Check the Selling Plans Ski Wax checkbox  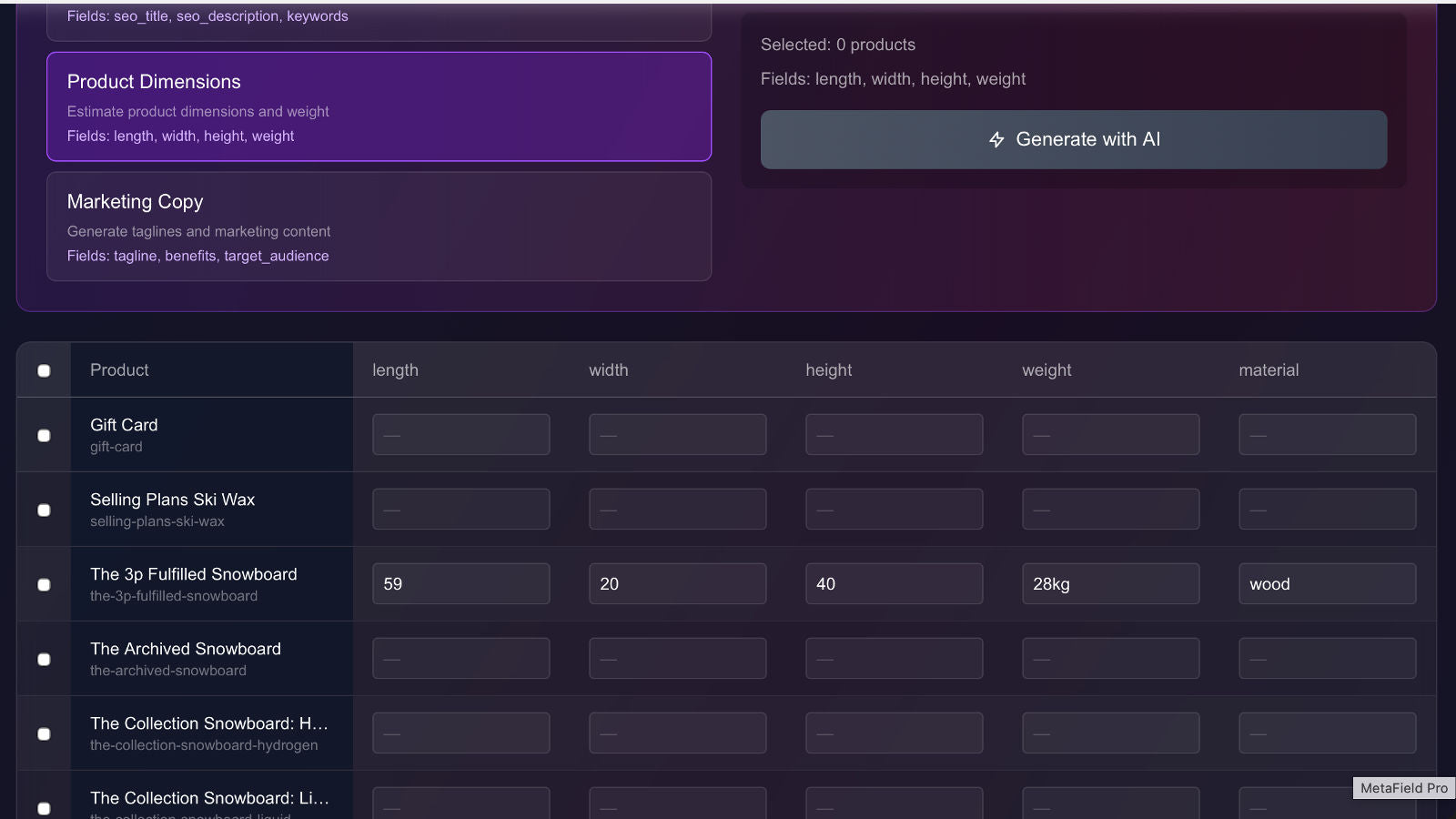click(x=43, y=510)
